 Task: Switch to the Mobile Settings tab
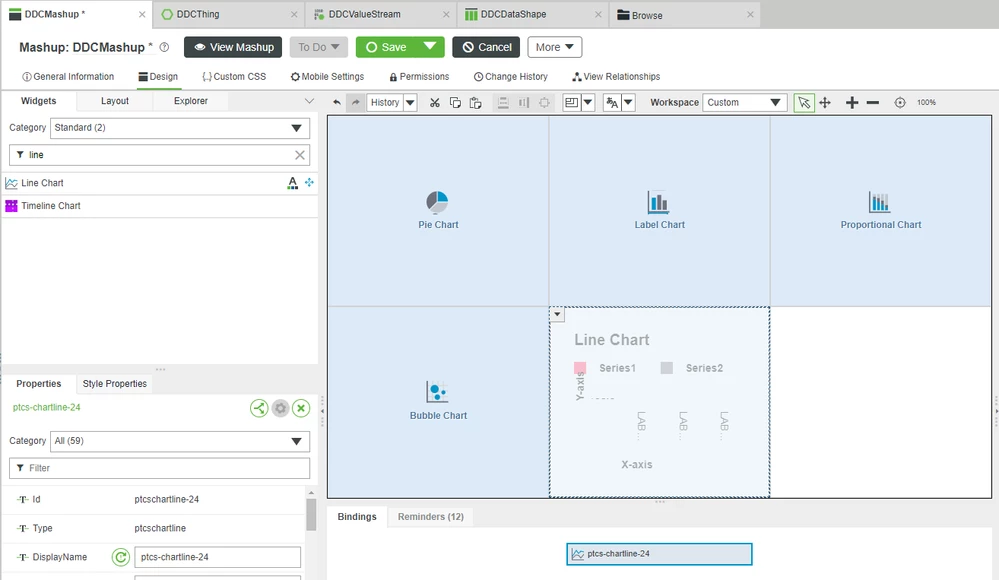coord(327,76)
